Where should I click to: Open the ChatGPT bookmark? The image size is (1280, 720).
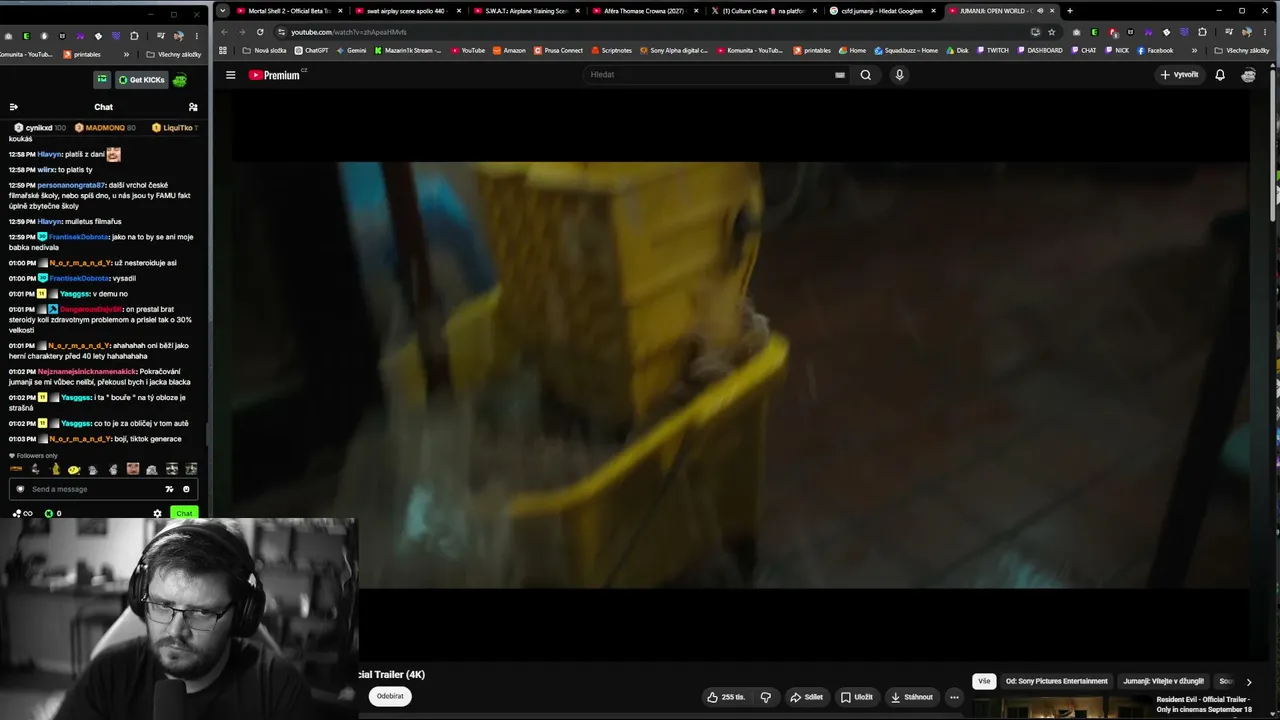(311, 50)
